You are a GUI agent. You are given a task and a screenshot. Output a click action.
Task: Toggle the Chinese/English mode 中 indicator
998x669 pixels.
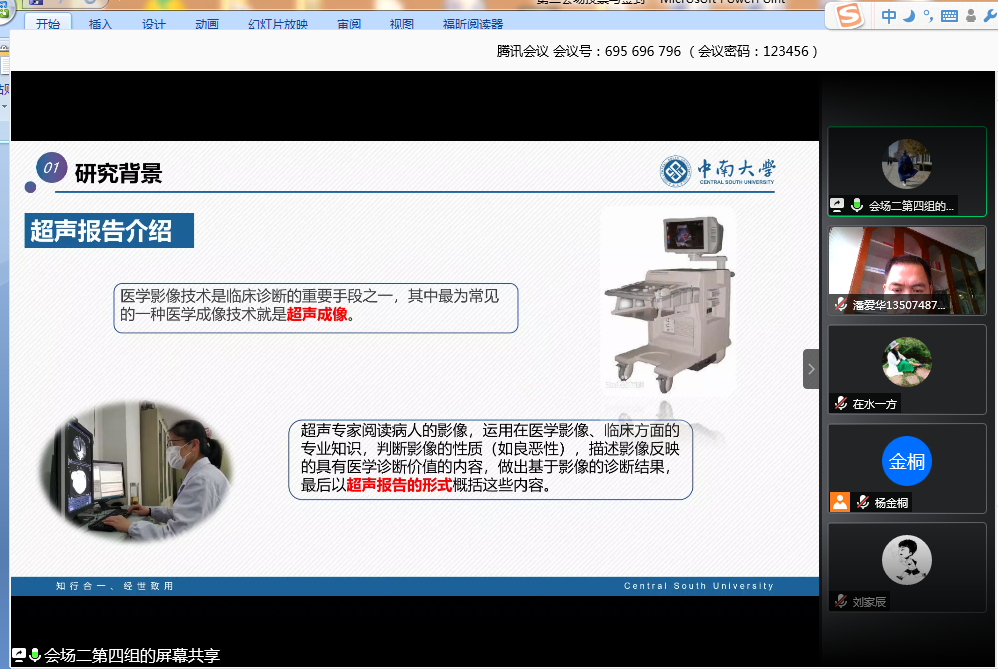pos(889,15)
